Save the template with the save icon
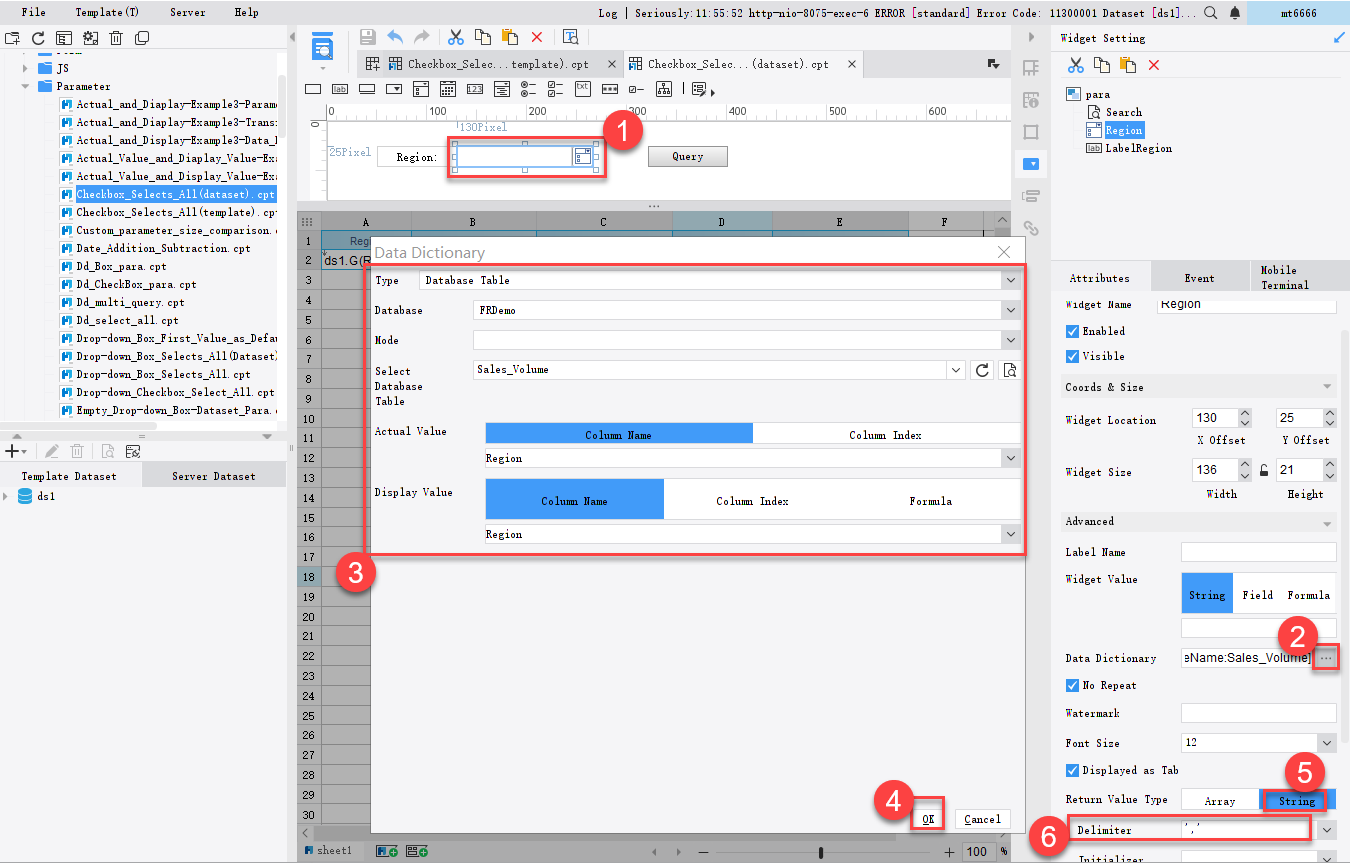Viewport: 1350px width, 863px height. coord(368,36)
